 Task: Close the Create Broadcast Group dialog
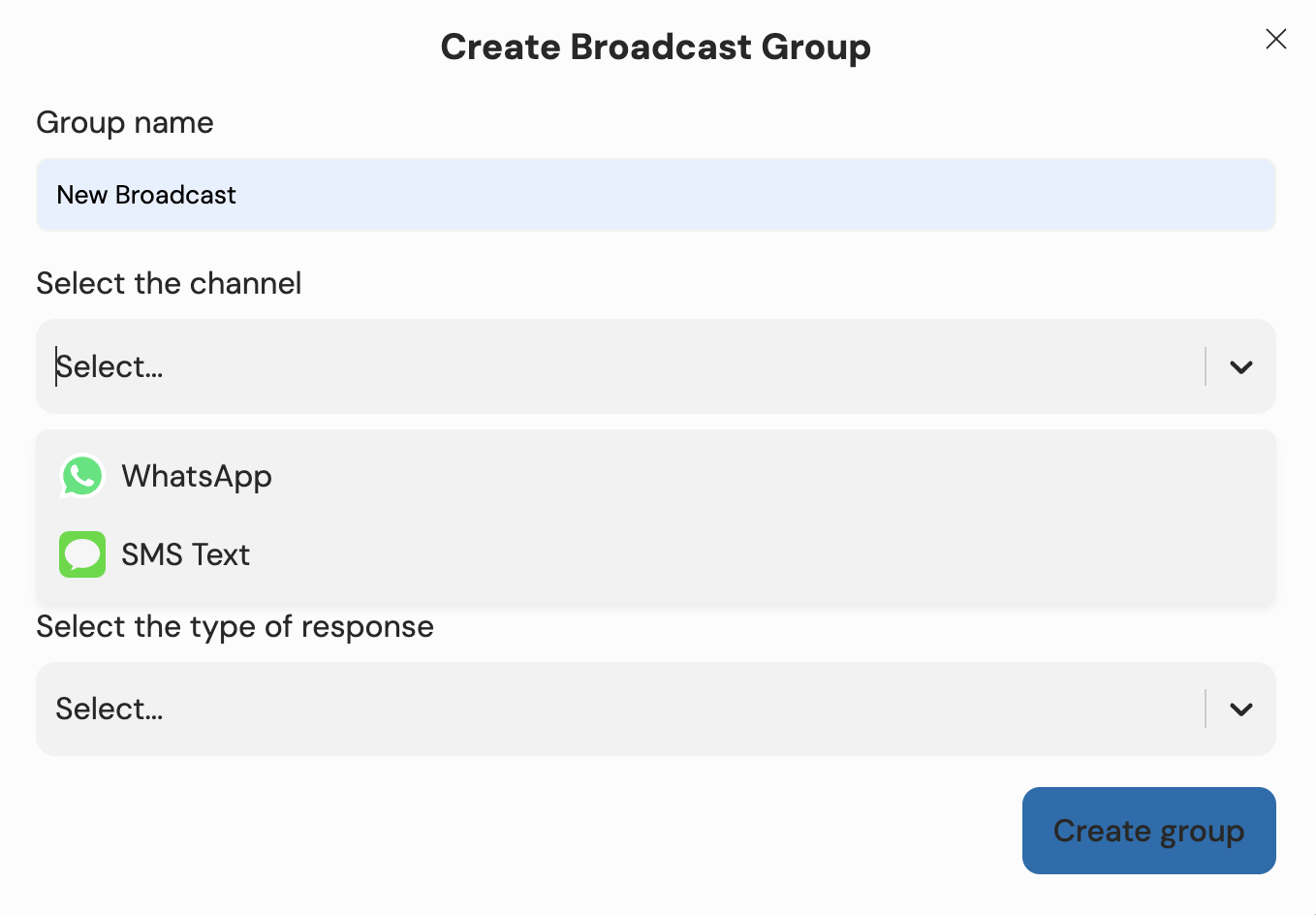point(1276,39)
